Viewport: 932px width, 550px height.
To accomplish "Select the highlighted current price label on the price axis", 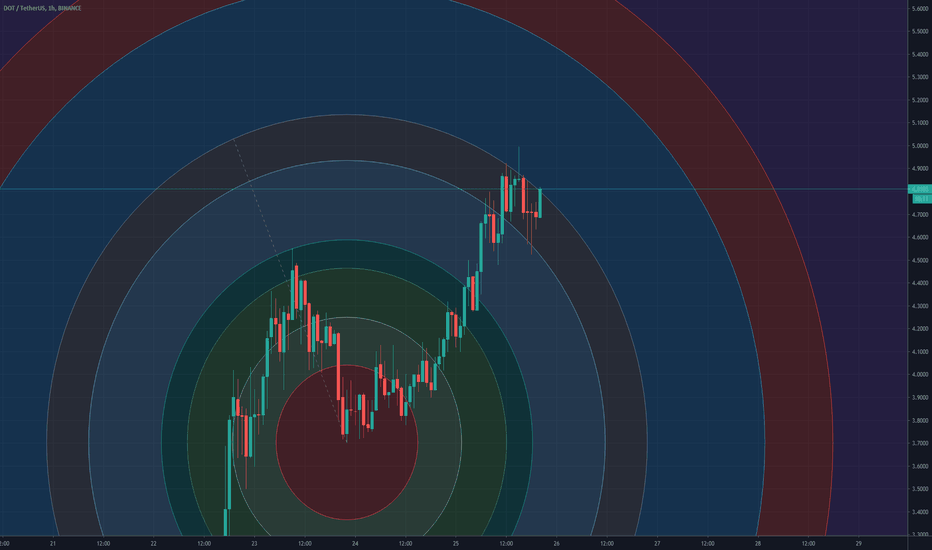I will pyautogui.click(x=921, y=189).
